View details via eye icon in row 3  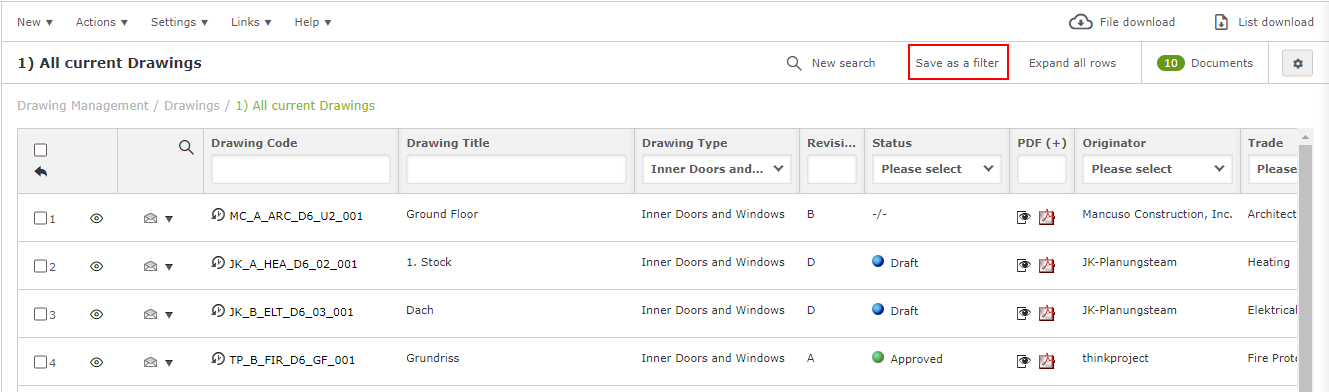coord(97,314)
